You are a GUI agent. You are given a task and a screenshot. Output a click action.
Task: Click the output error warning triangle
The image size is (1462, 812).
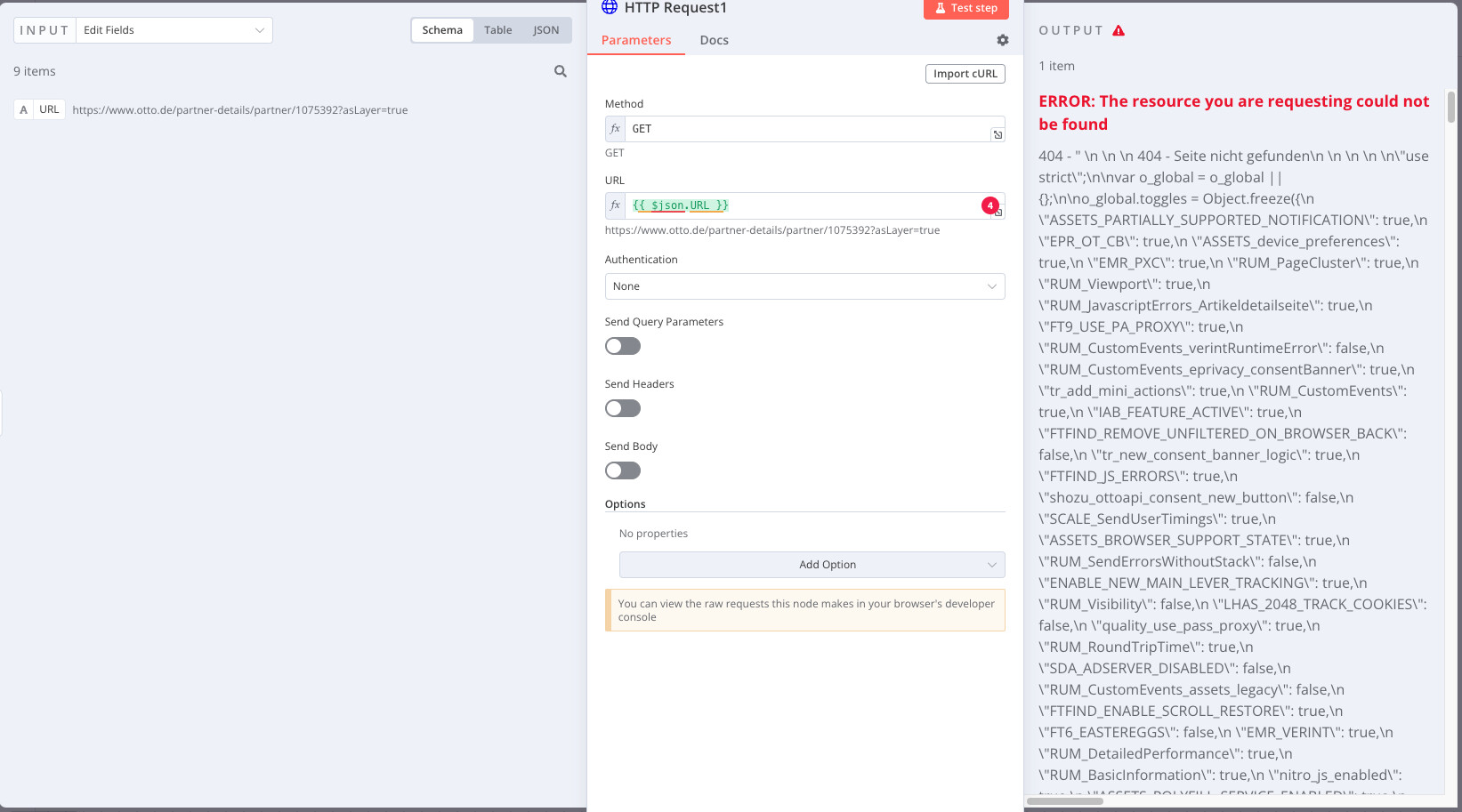pyautogui.click(x=1119, y=30)
